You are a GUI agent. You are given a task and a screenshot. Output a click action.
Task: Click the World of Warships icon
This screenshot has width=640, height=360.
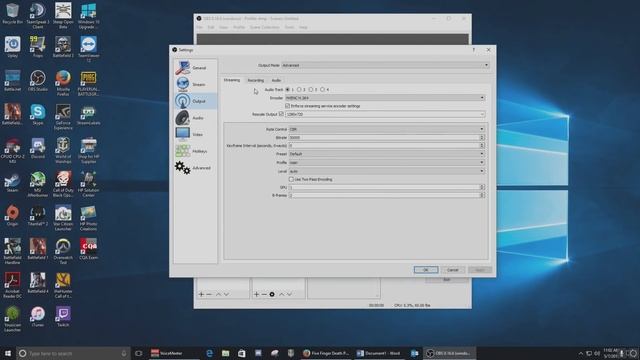tap(63, 150)
